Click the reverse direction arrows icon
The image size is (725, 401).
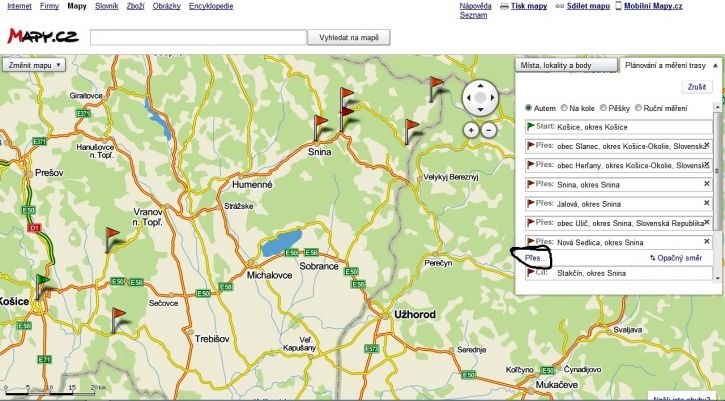point(652,258)
